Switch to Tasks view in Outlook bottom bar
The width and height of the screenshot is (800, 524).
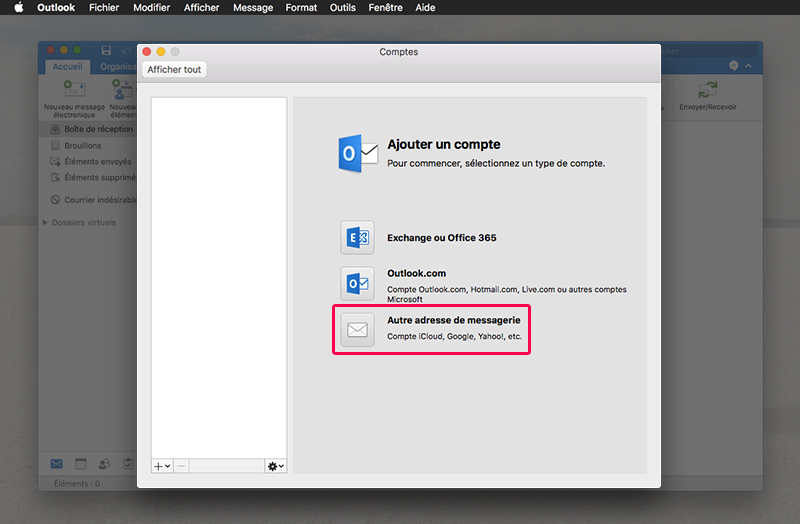point(128,464)
